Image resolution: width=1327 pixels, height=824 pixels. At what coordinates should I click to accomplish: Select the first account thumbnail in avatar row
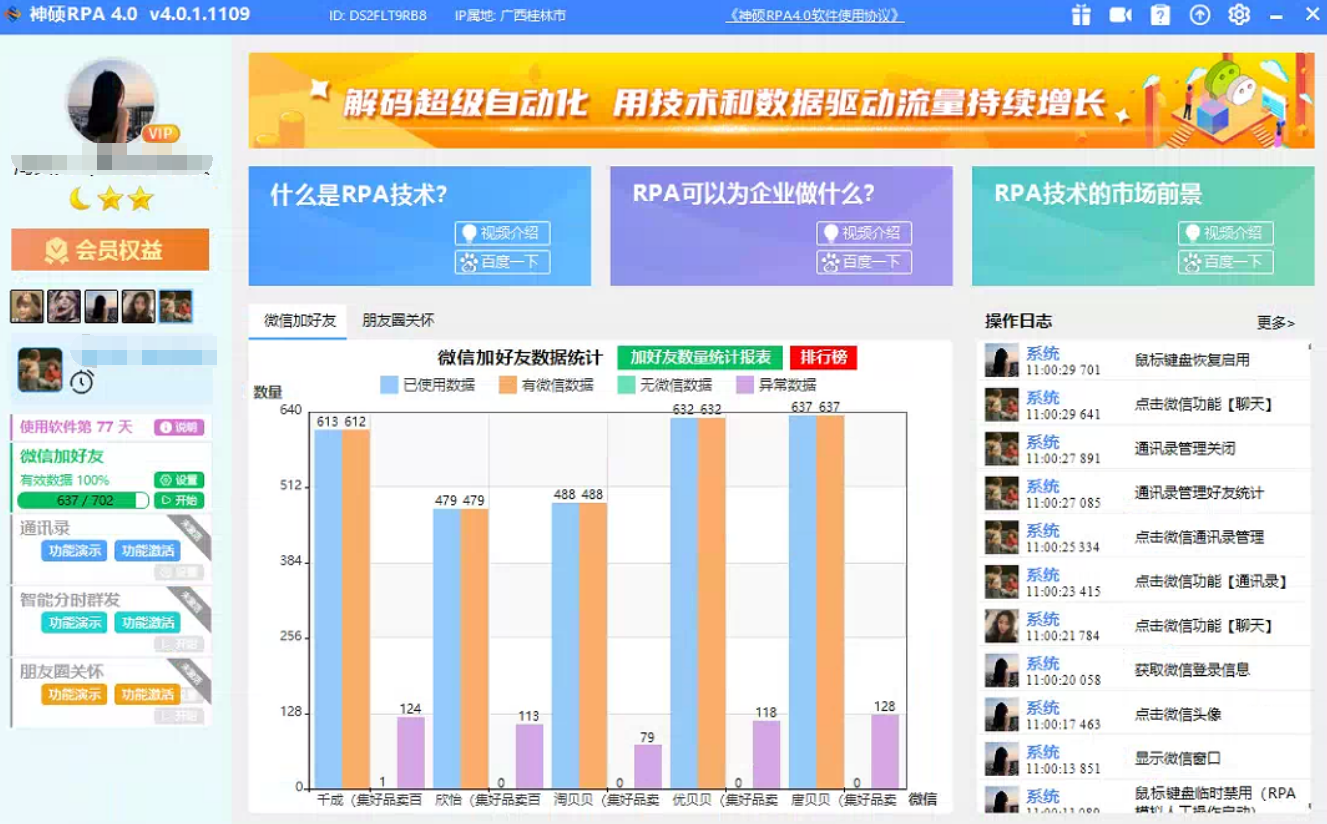[27, 306]
